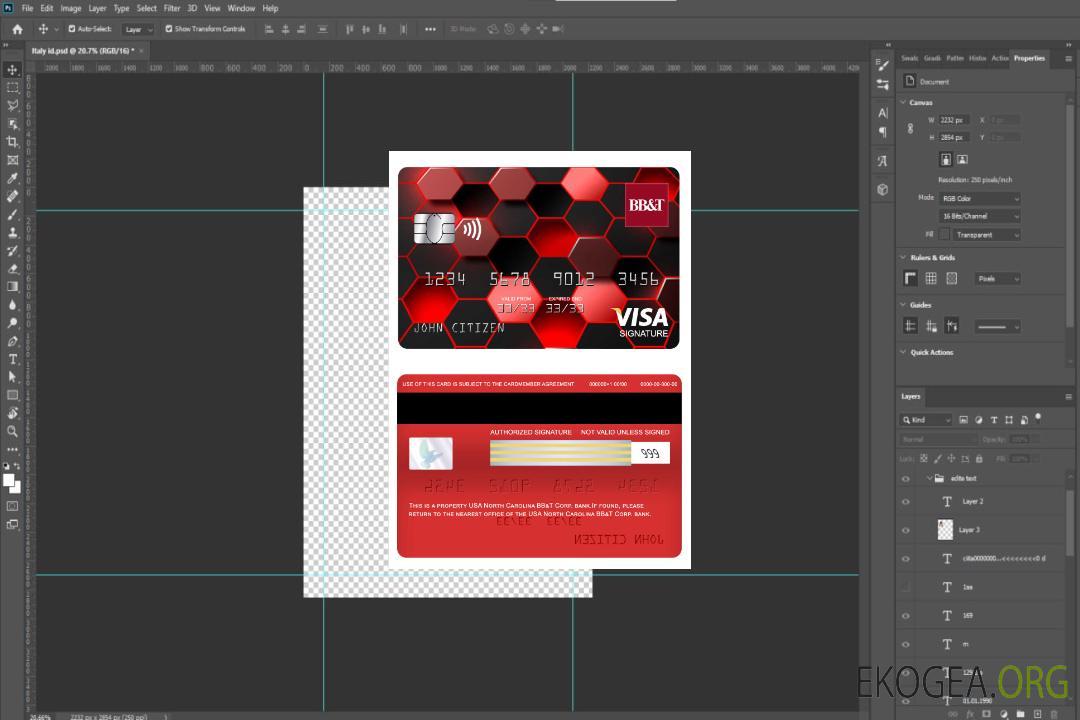
Task: Select the Clone Stamp tool
Action: [x=12, y=232]
